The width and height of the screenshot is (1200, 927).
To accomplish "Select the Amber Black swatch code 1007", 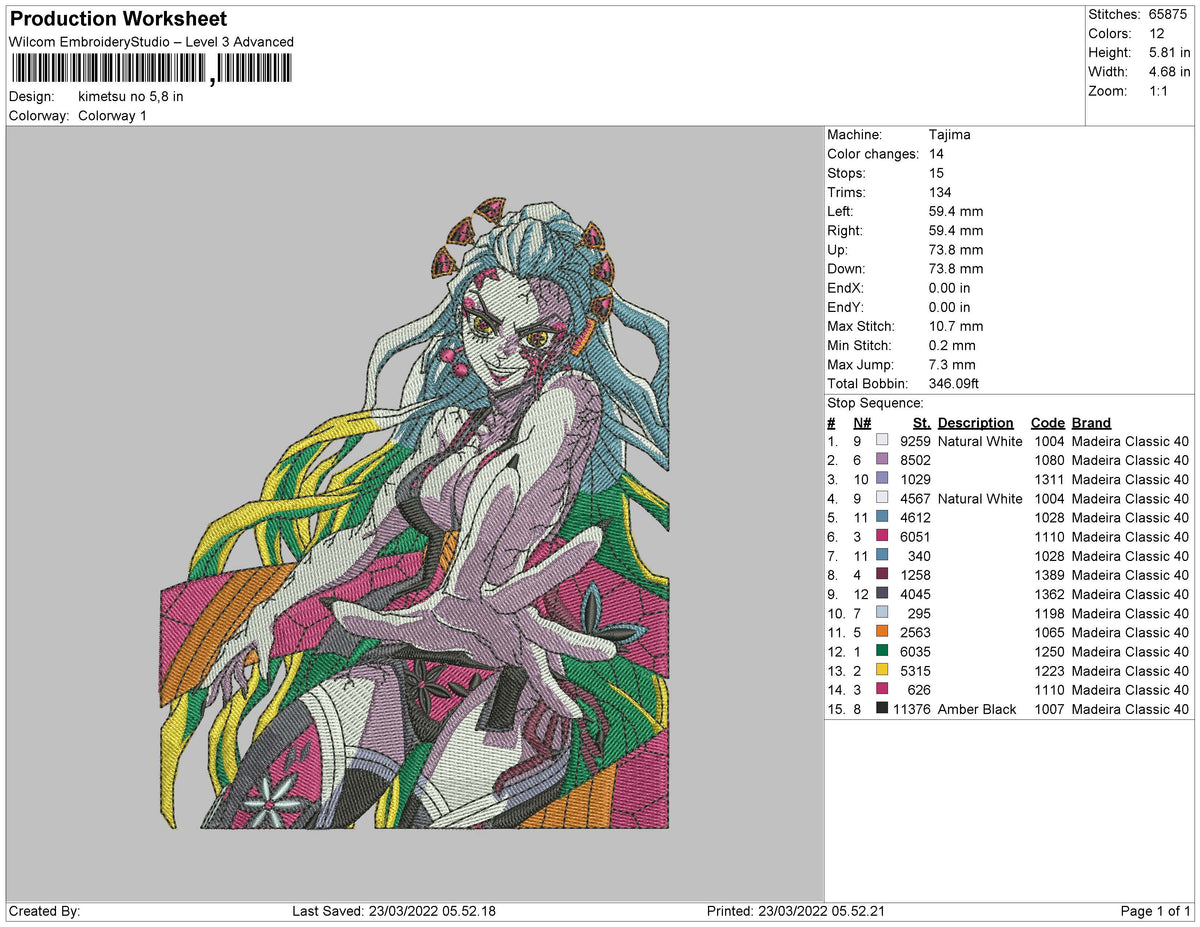I will pos(882,709).
